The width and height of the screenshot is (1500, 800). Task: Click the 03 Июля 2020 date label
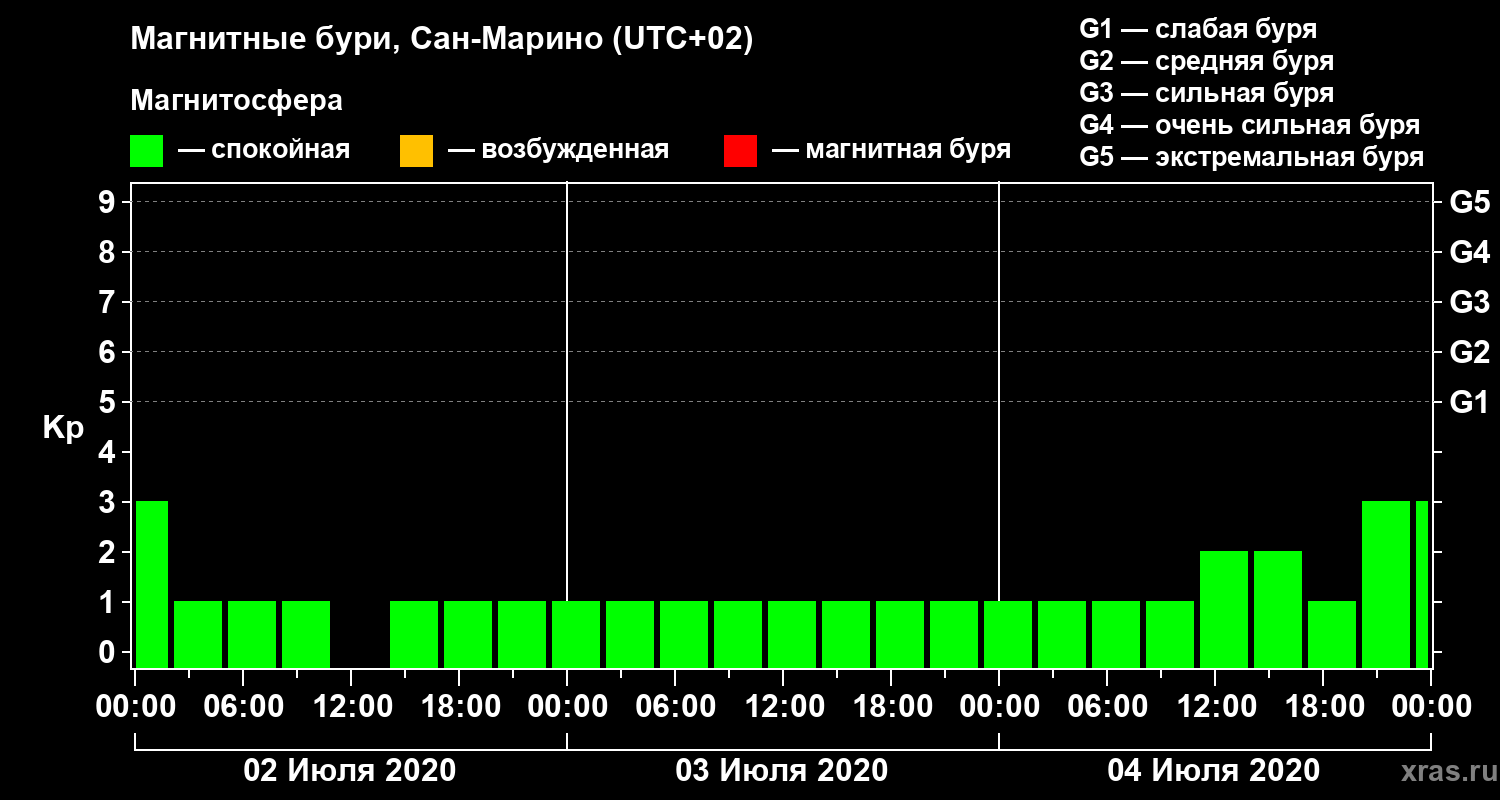(782, 771)
